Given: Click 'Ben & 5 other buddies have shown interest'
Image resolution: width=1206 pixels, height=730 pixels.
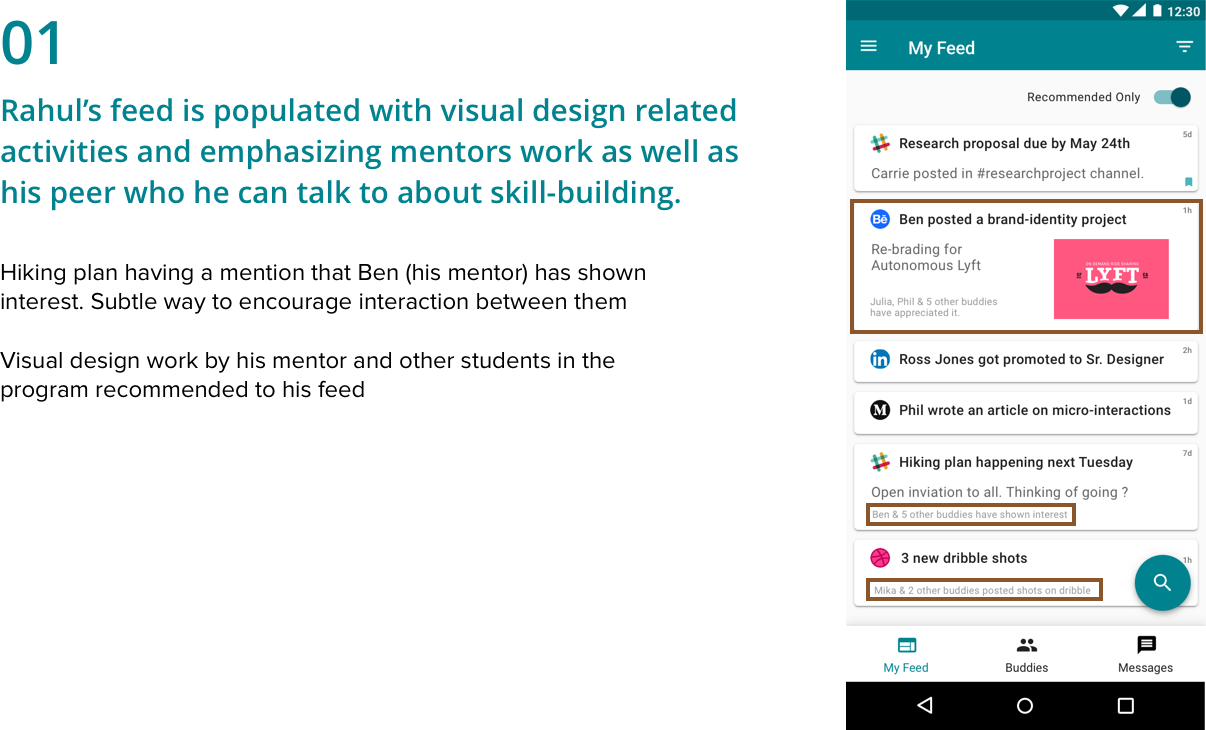Looking at the screenshot, I should tap(970, 515).
